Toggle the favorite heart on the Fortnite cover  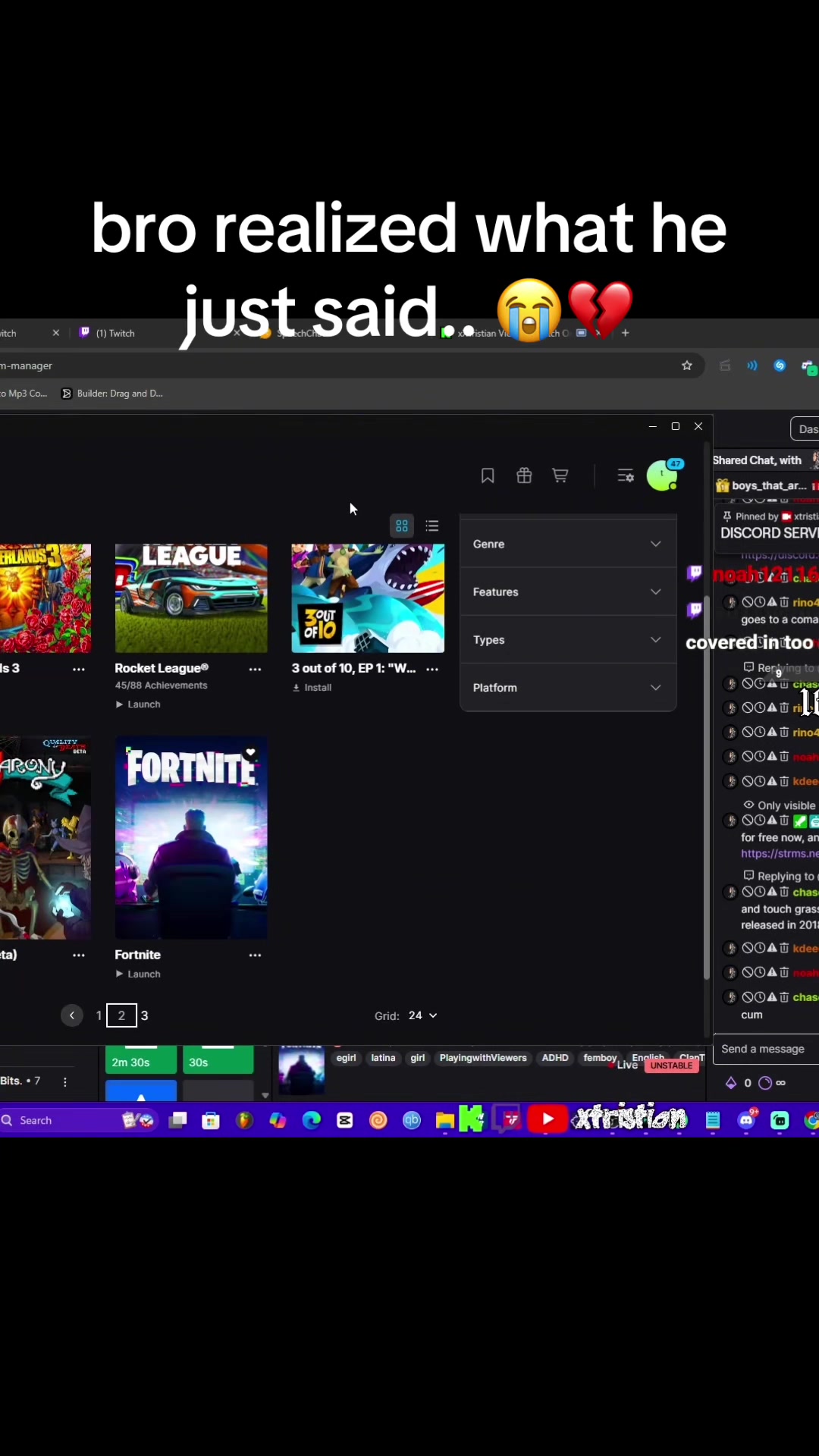point(250,753)
